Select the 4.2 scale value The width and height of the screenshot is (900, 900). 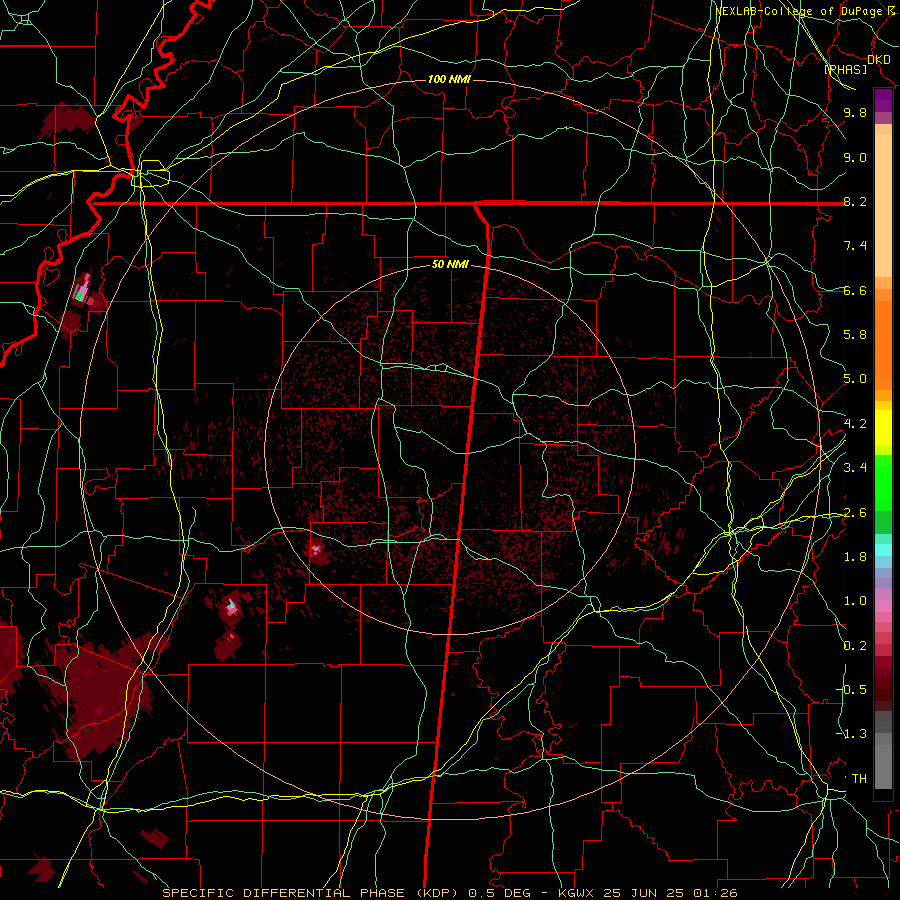click(855, 424)
